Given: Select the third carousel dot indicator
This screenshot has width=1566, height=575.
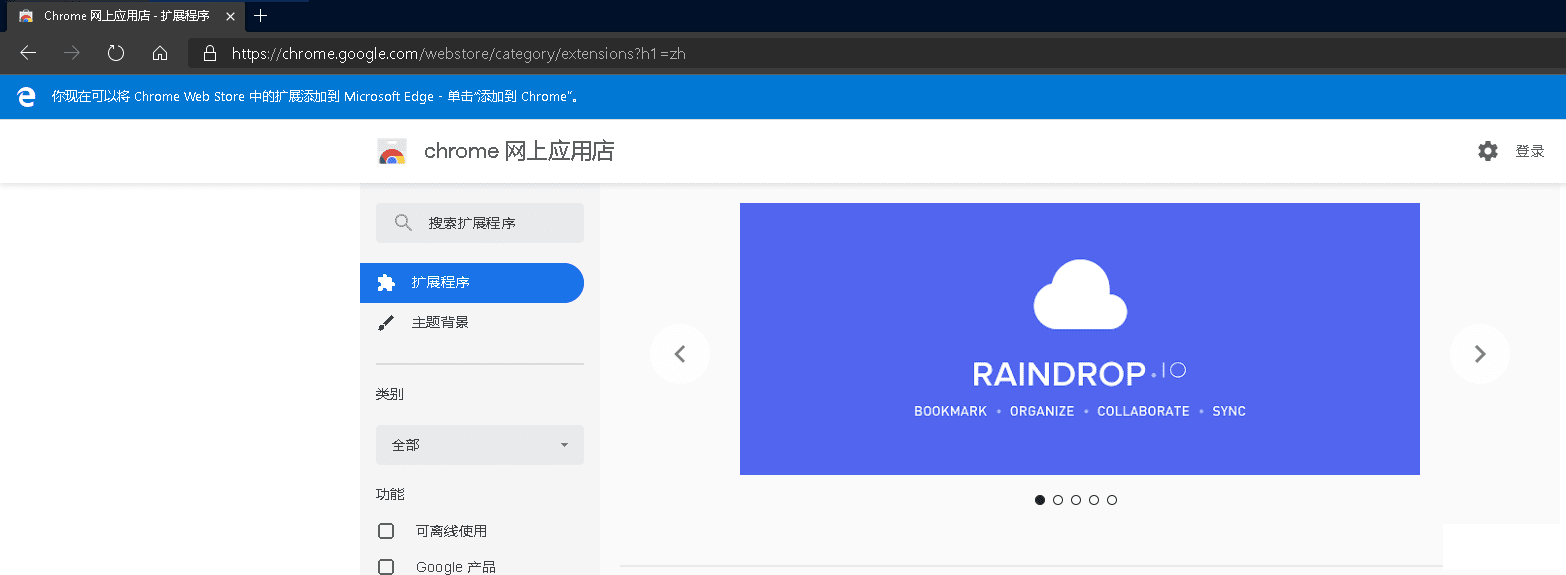Looking at the screenshot, I should pyautogui.click(x=1076, y=500).
